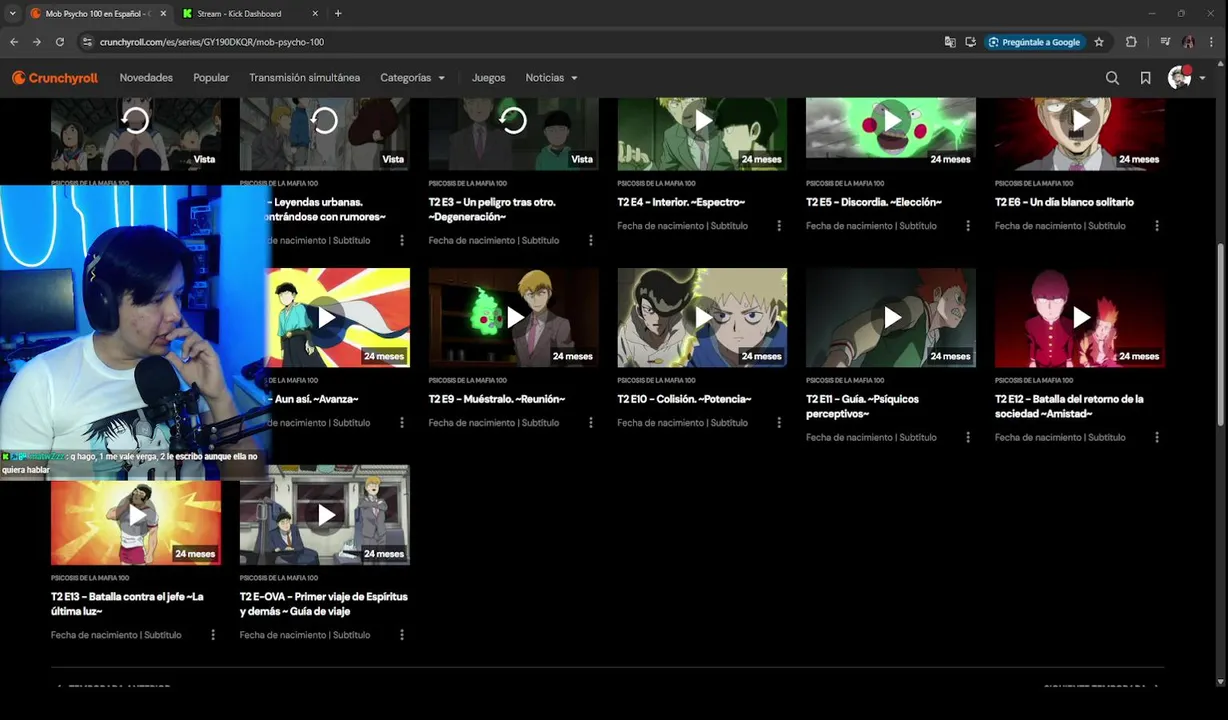Open the Popular nav item
Viewport: 1228px width, 720px height.
(211, 78)
